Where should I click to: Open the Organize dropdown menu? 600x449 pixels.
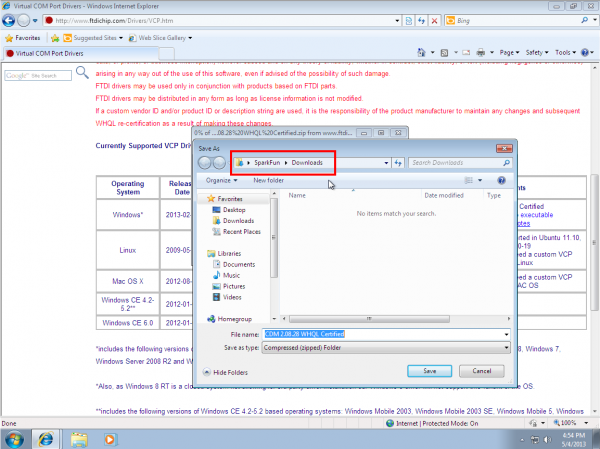pyautogui.click(x=221, y=180)
